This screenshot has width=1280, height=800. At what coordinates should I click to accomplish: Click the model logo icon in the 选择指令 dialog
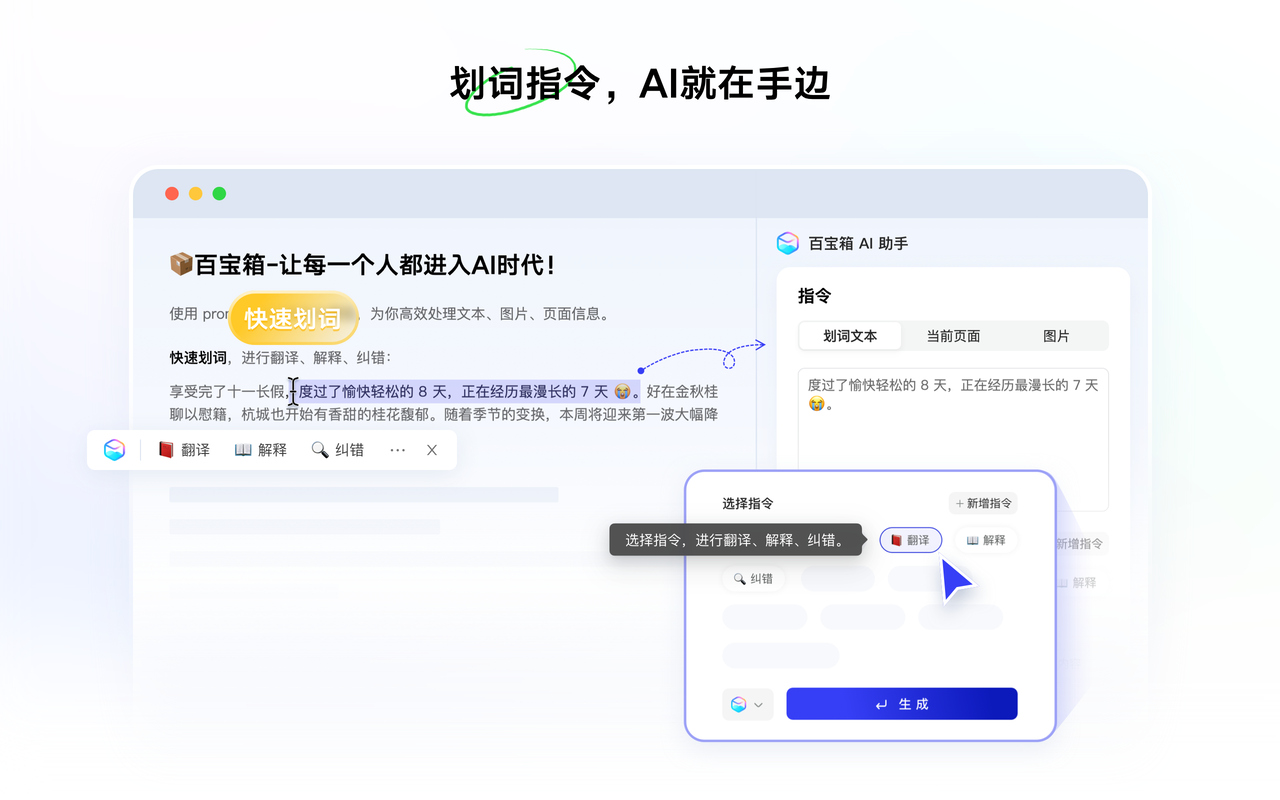pyautogui.click(x=740, y=704)
